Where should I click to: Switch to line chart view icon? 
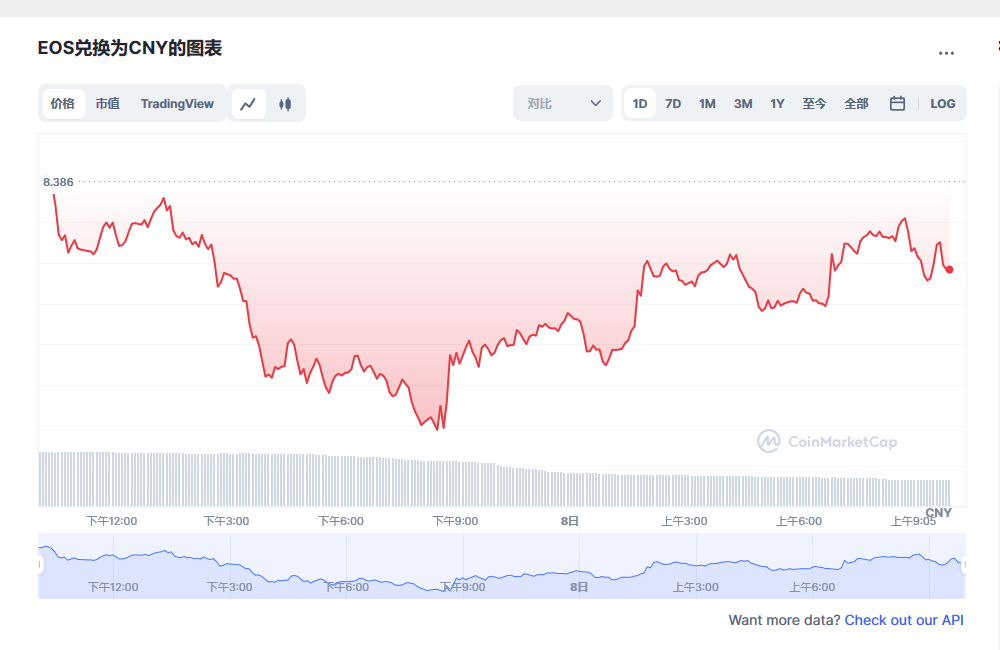click(248, 103)
